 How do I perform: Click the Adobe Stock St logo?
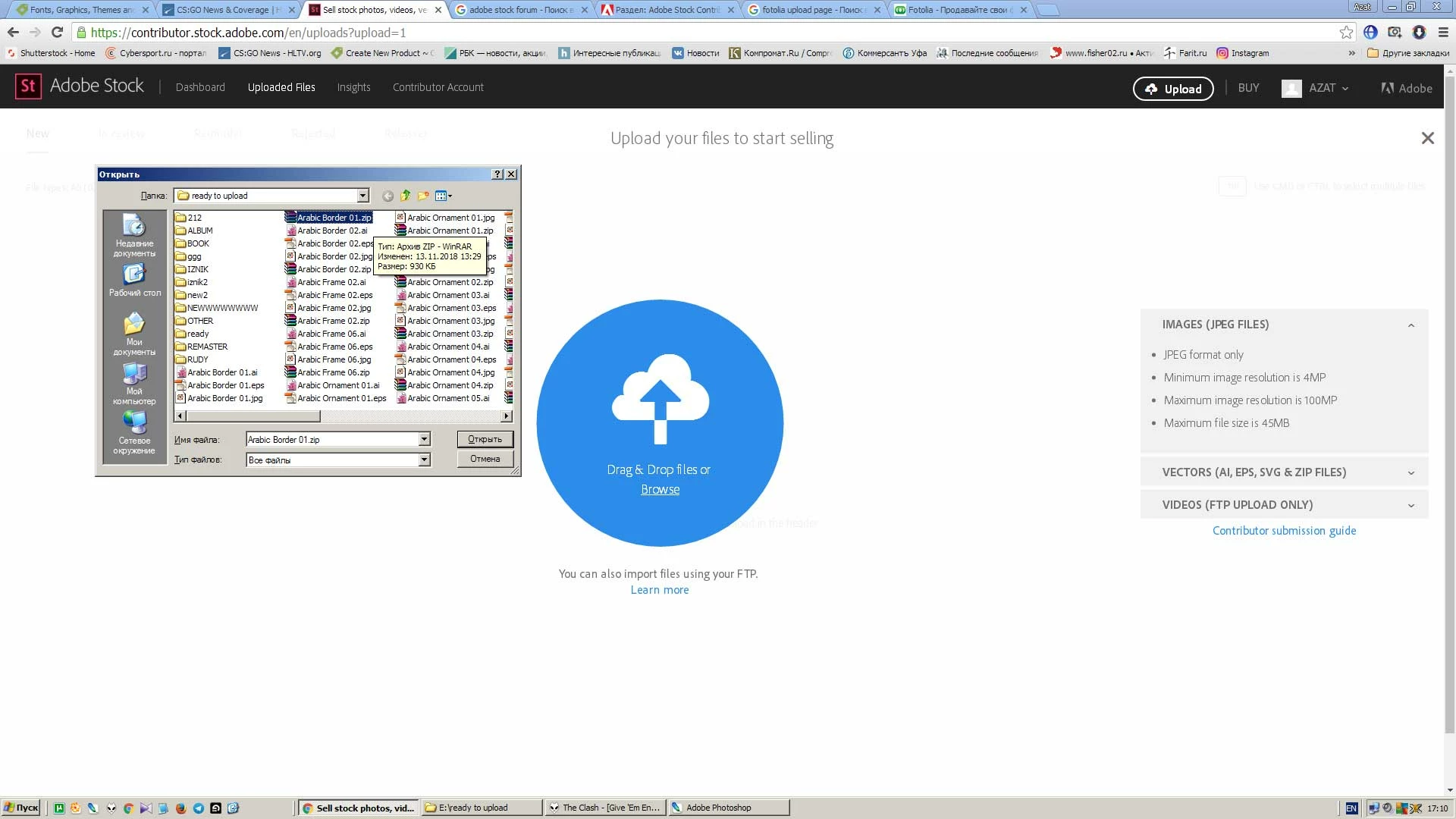pos(28,86)
